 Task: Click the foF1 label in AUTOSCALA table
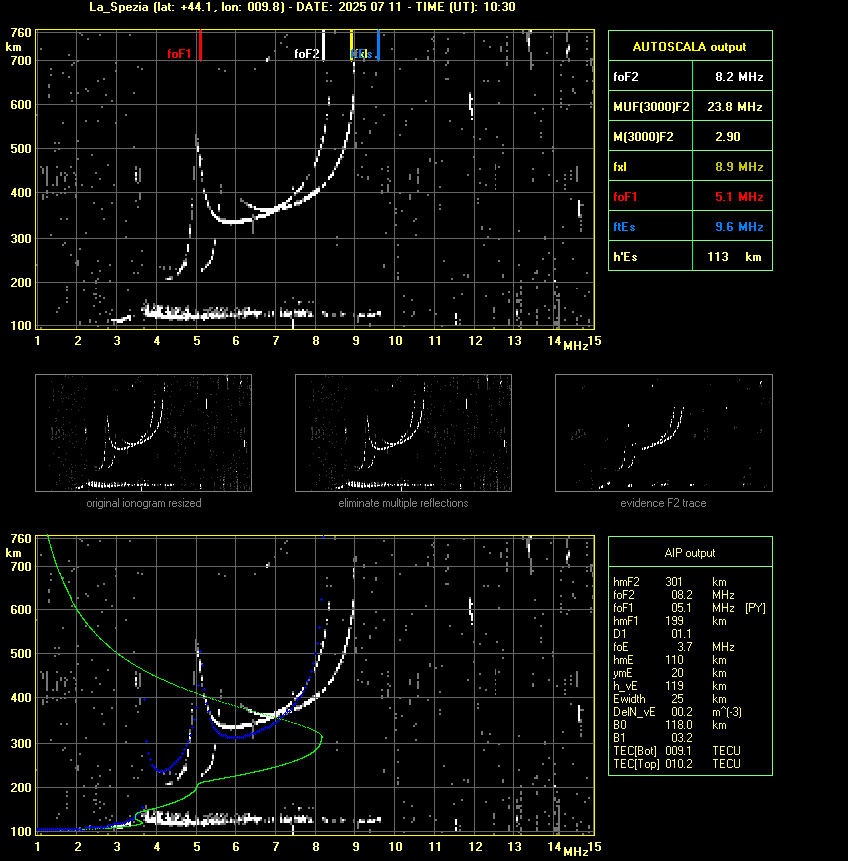[625, 197]
